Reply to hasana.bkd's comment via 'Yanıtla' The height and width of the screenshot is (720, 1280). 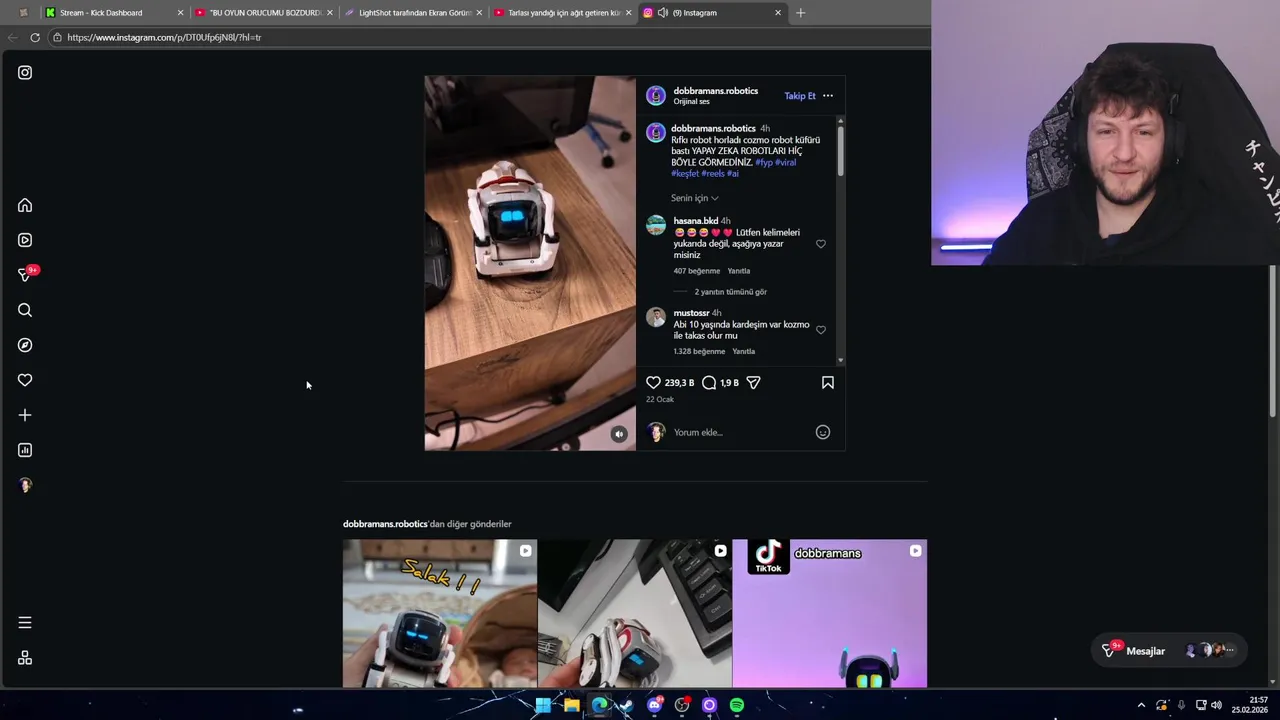pyautogui.click(x=739, y=271)
